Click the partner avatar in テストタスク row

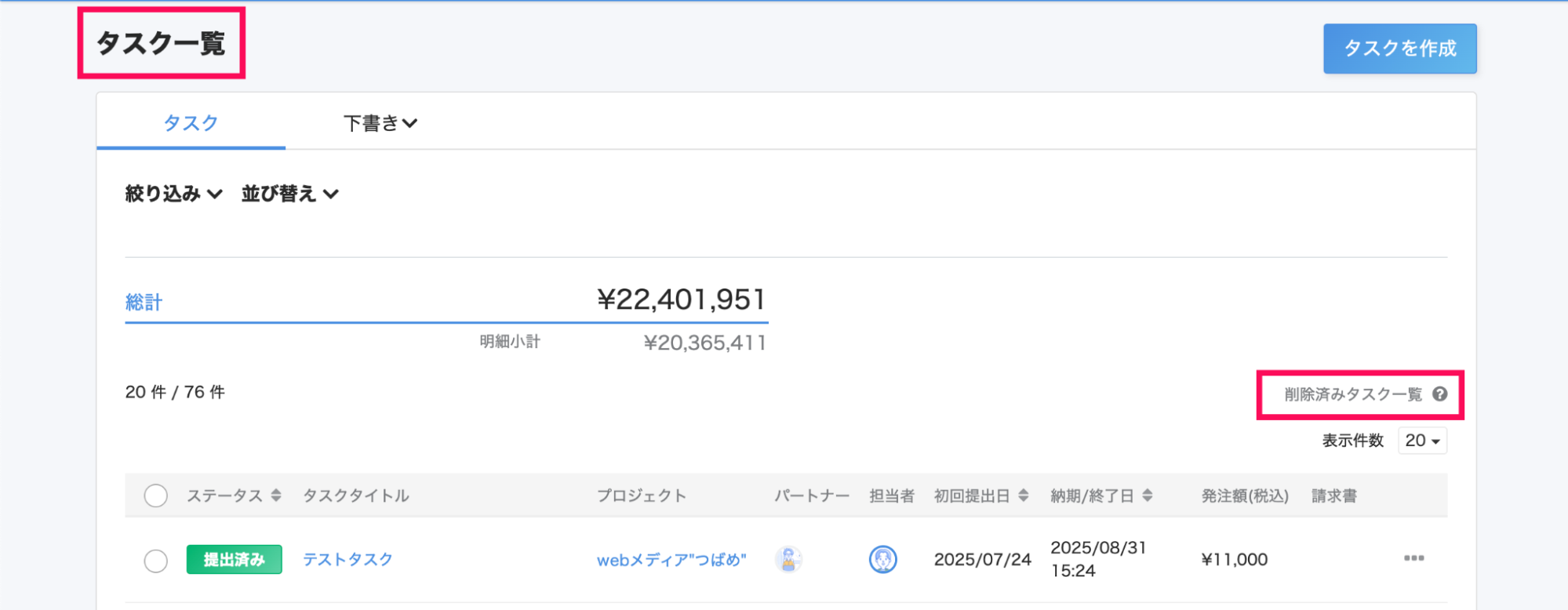[x=788, y=560]
